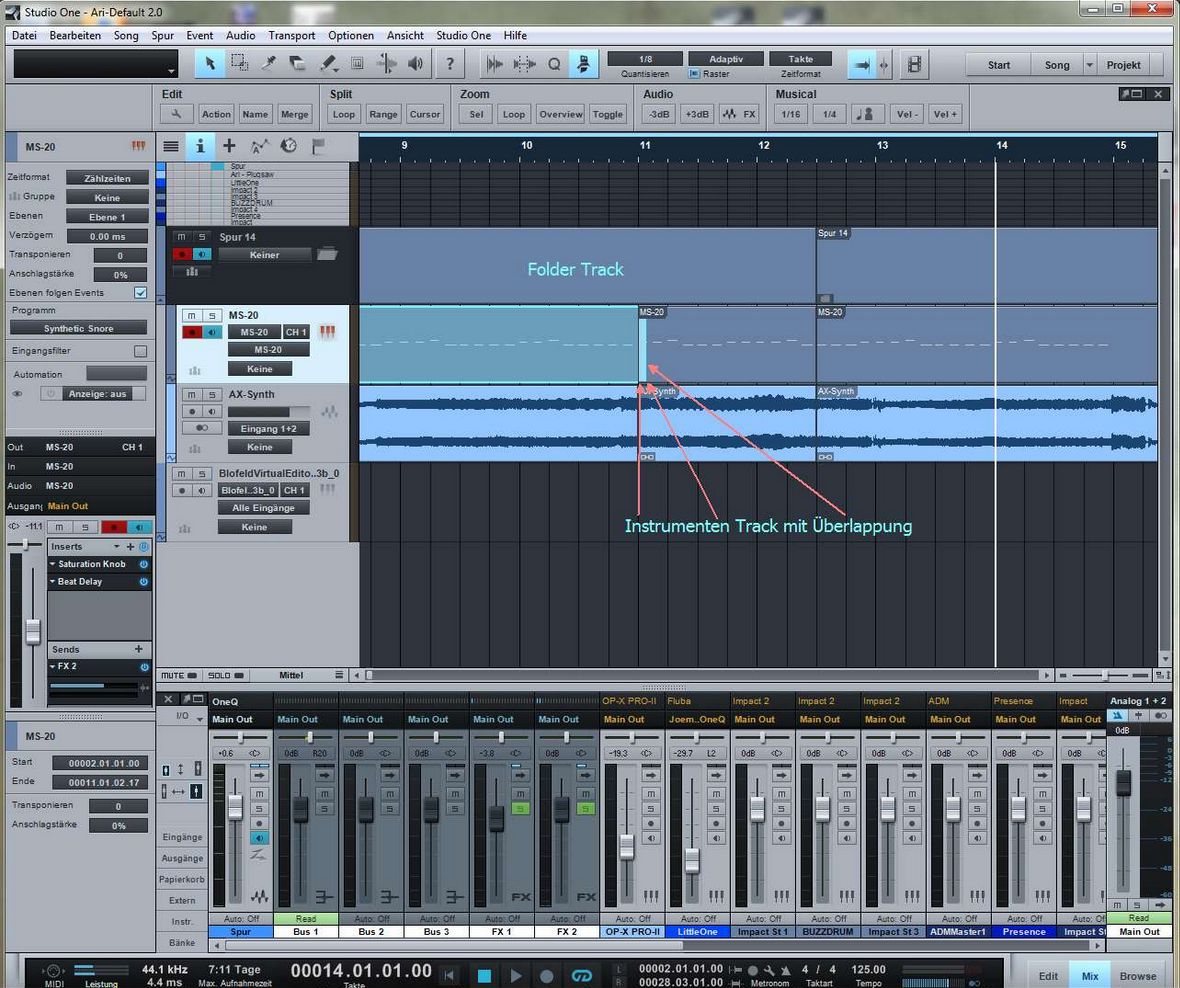Screen dimensions: 1180x988
Task: Solo the AX-Synth track
Action: [212, 394]
